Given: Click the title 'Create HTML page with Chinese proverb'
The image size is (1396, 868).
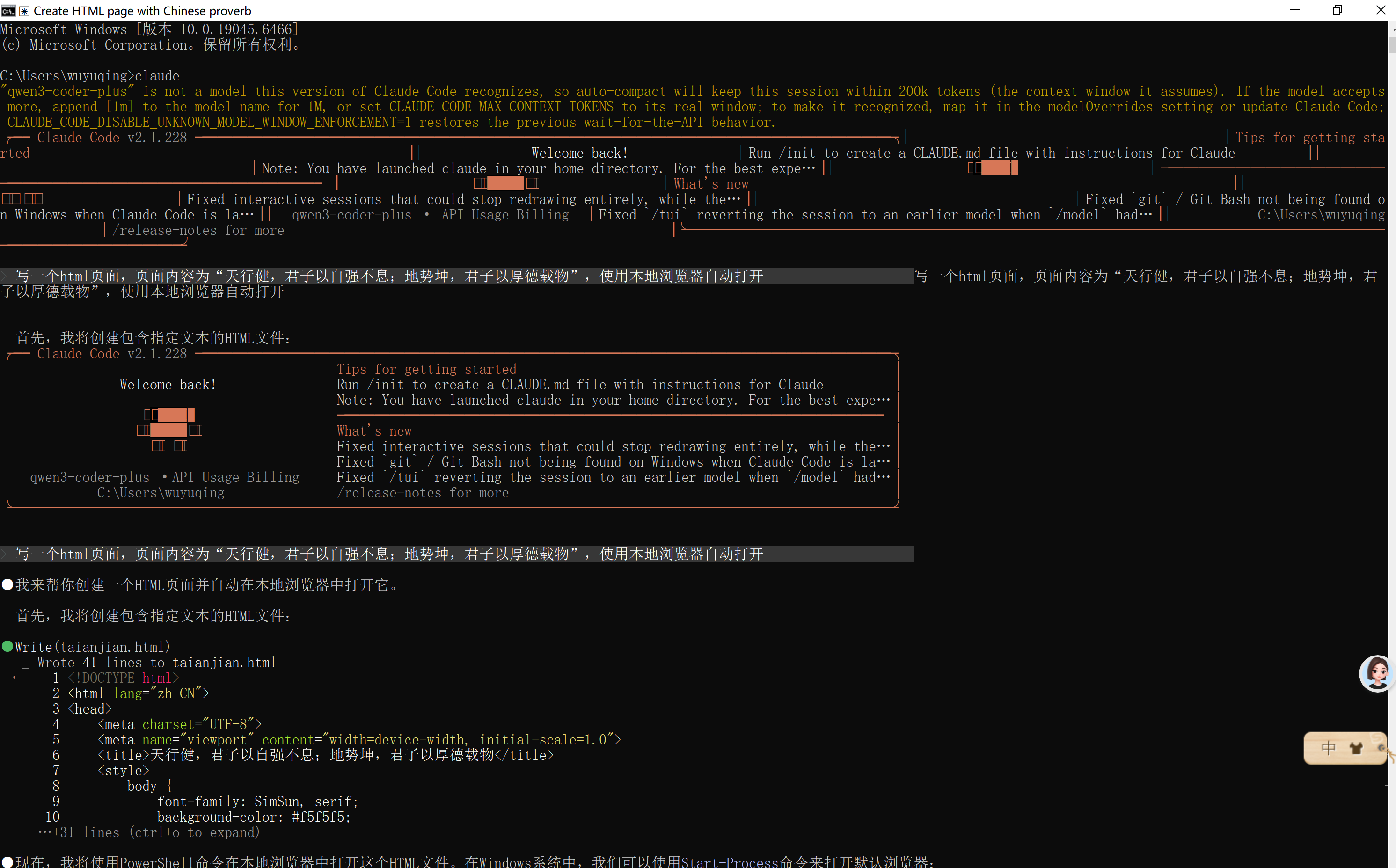Looking at the screenshot, I should pyautogui.click(x=142, y=10).
